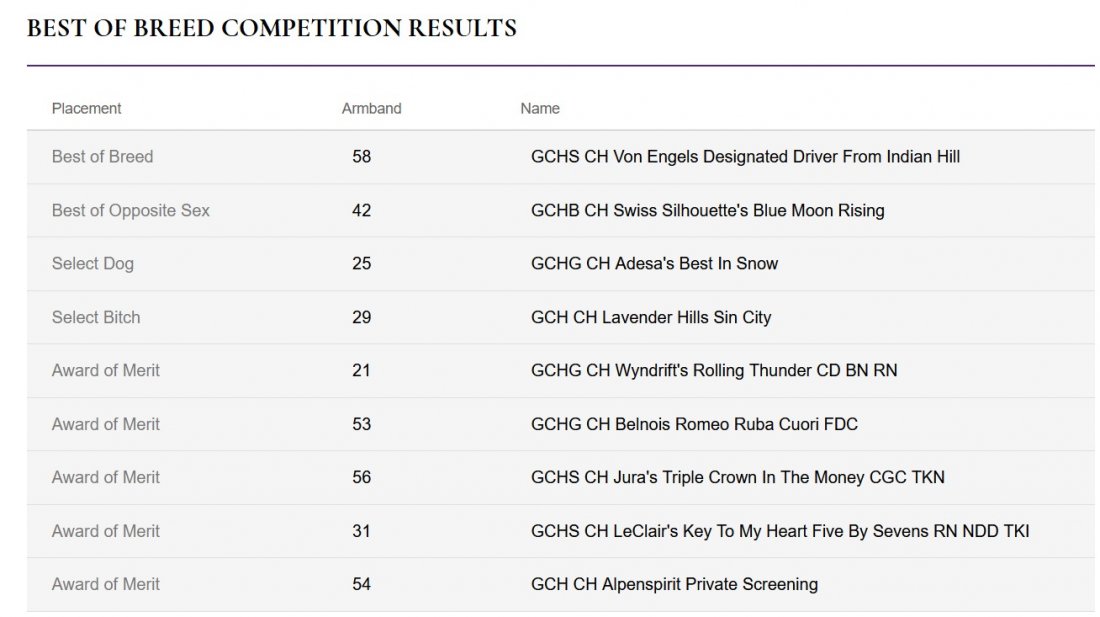The image size is (1100, 617).
Task: Select GCHB CH Swiss Silhouette's Blue Moon Rising
Action: click(707, 210)
